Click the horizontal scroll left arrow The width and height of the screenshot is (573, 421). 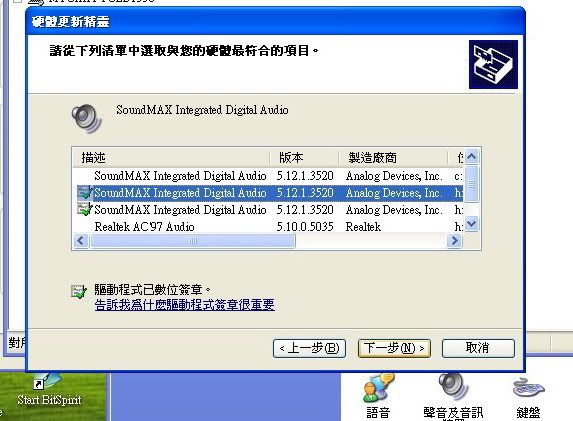tap(81, 241)
